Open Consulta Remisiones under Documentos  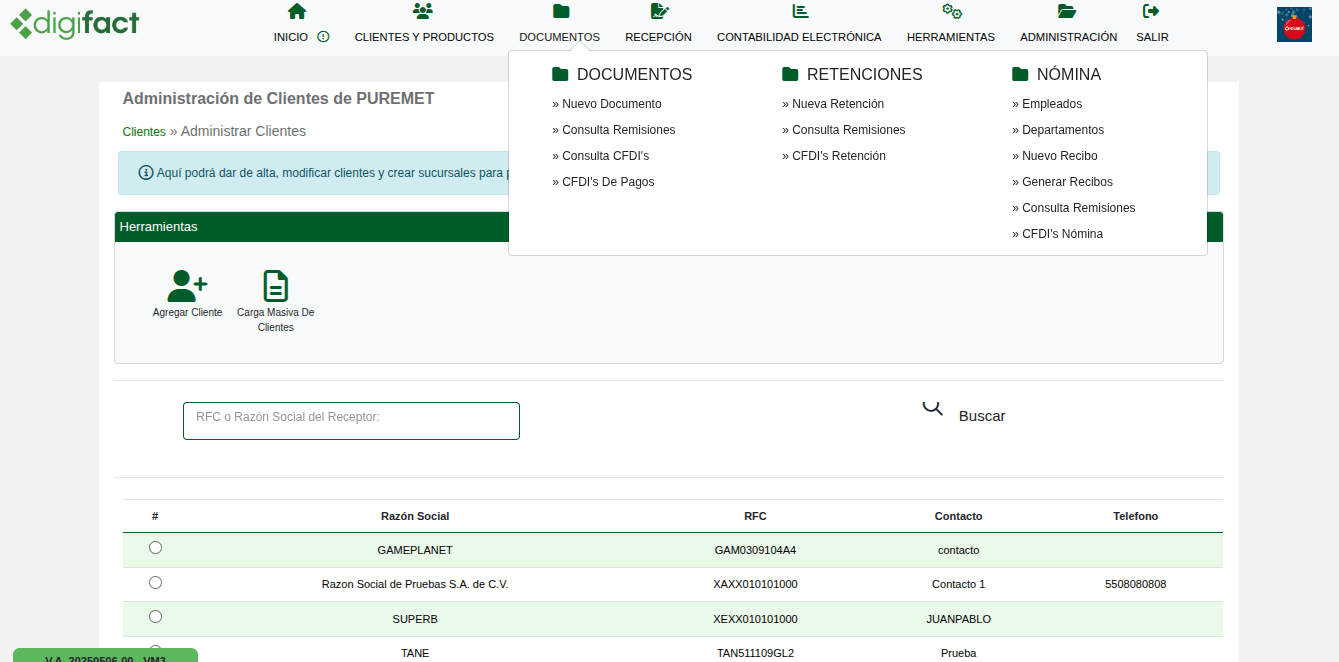click(x=614, y=130)
